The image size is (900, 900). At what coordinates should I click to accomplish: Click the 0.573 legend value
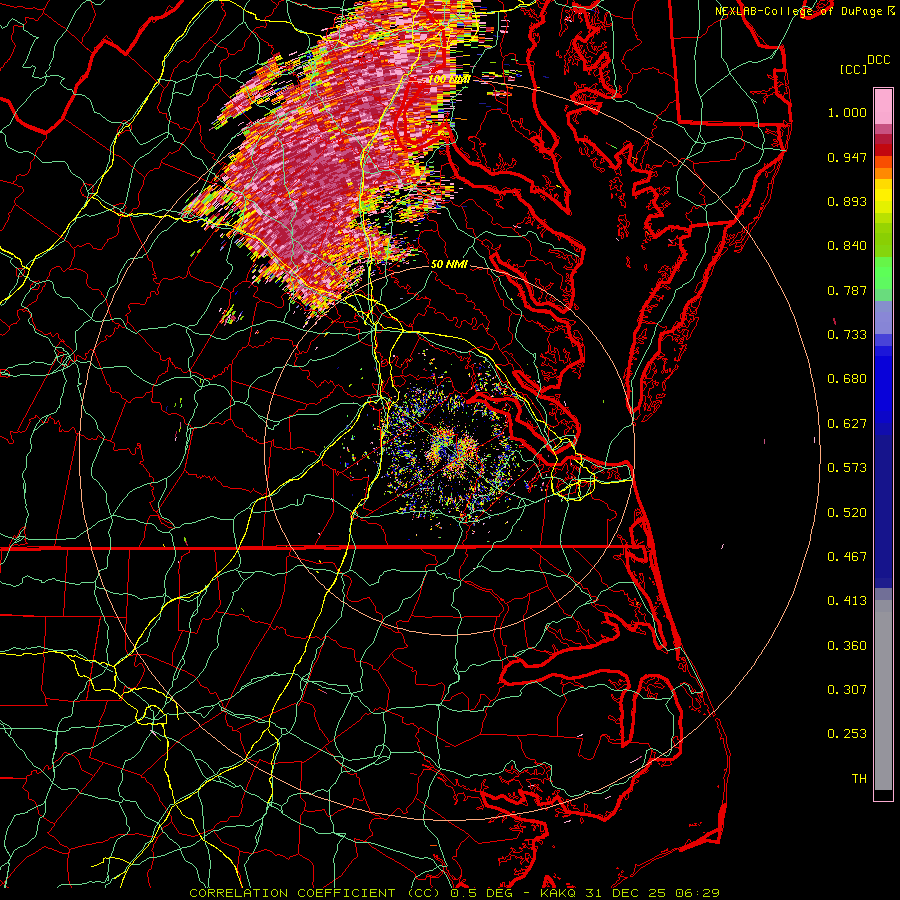coord(847,468)
